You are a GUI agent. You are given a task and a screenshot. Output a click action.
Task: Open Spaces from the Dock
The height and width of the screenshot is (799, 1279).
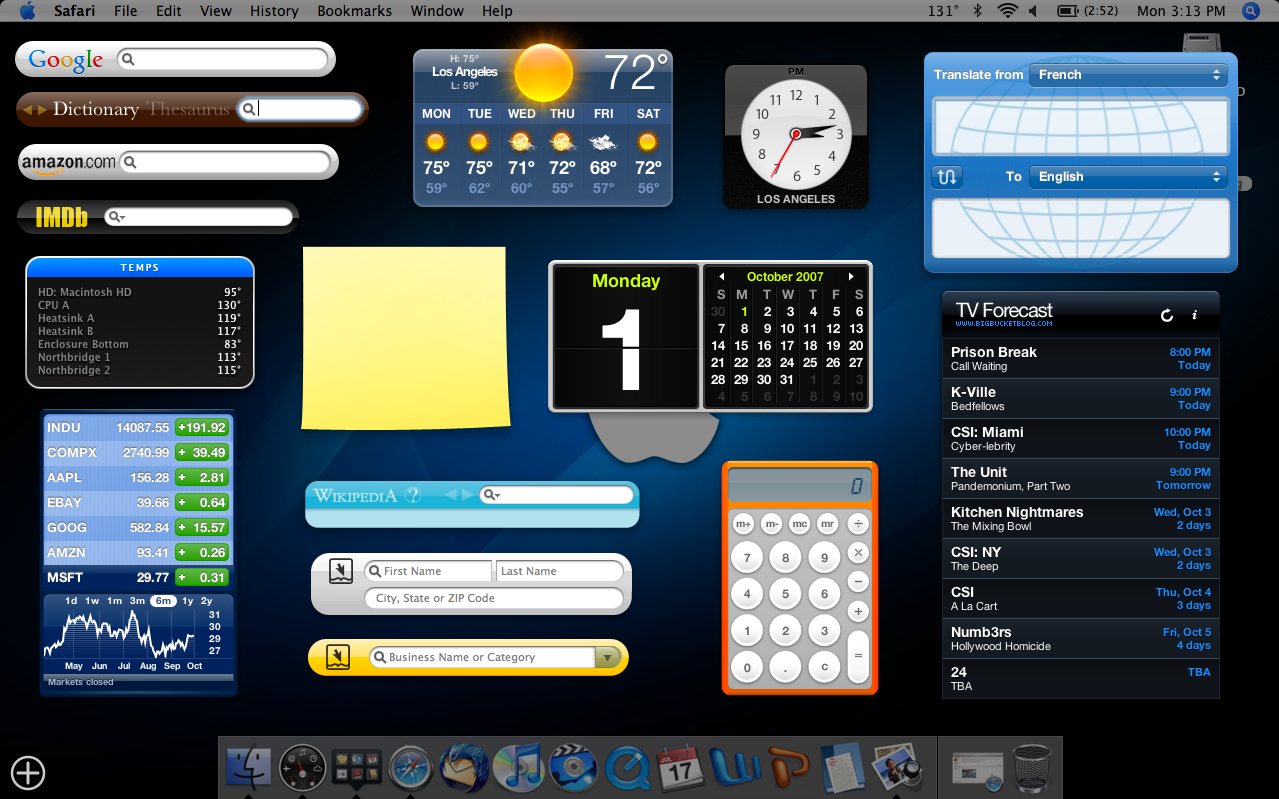point(357,767)
